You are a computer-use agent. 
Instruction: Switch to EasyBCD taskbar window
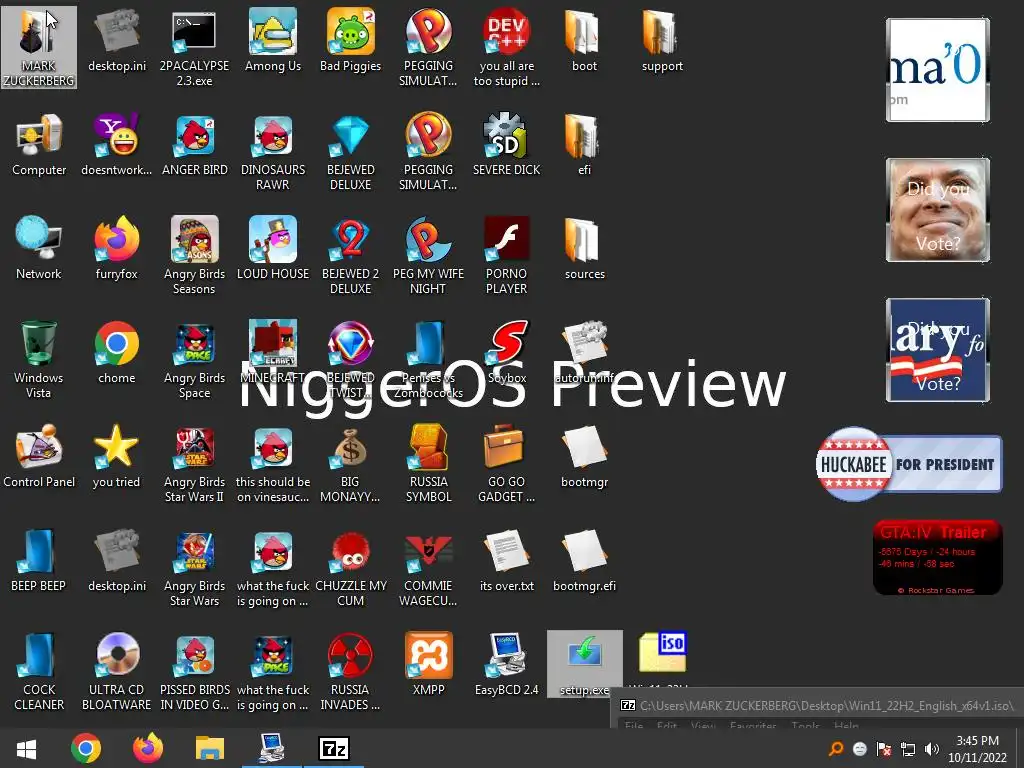click(x=272, y=748)
